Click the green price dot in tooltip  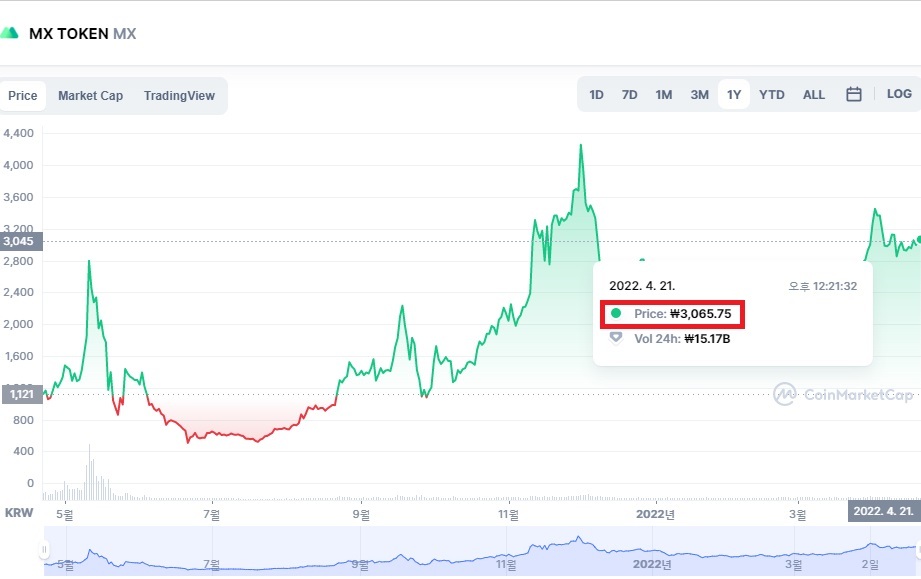tap(616, 313)
